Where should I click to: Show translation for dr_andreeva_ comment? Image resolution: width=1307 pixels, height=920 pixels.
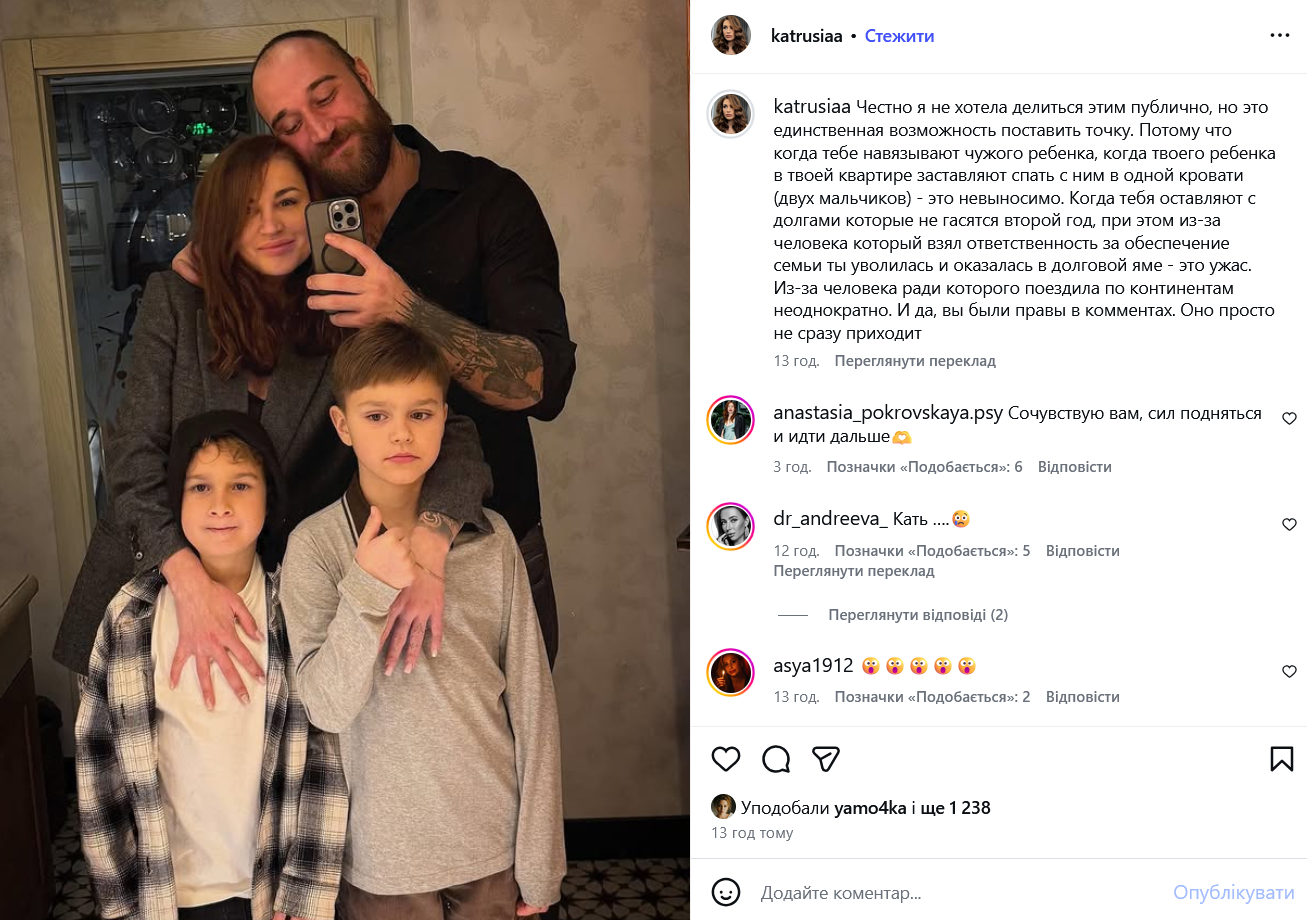point(854,571)
